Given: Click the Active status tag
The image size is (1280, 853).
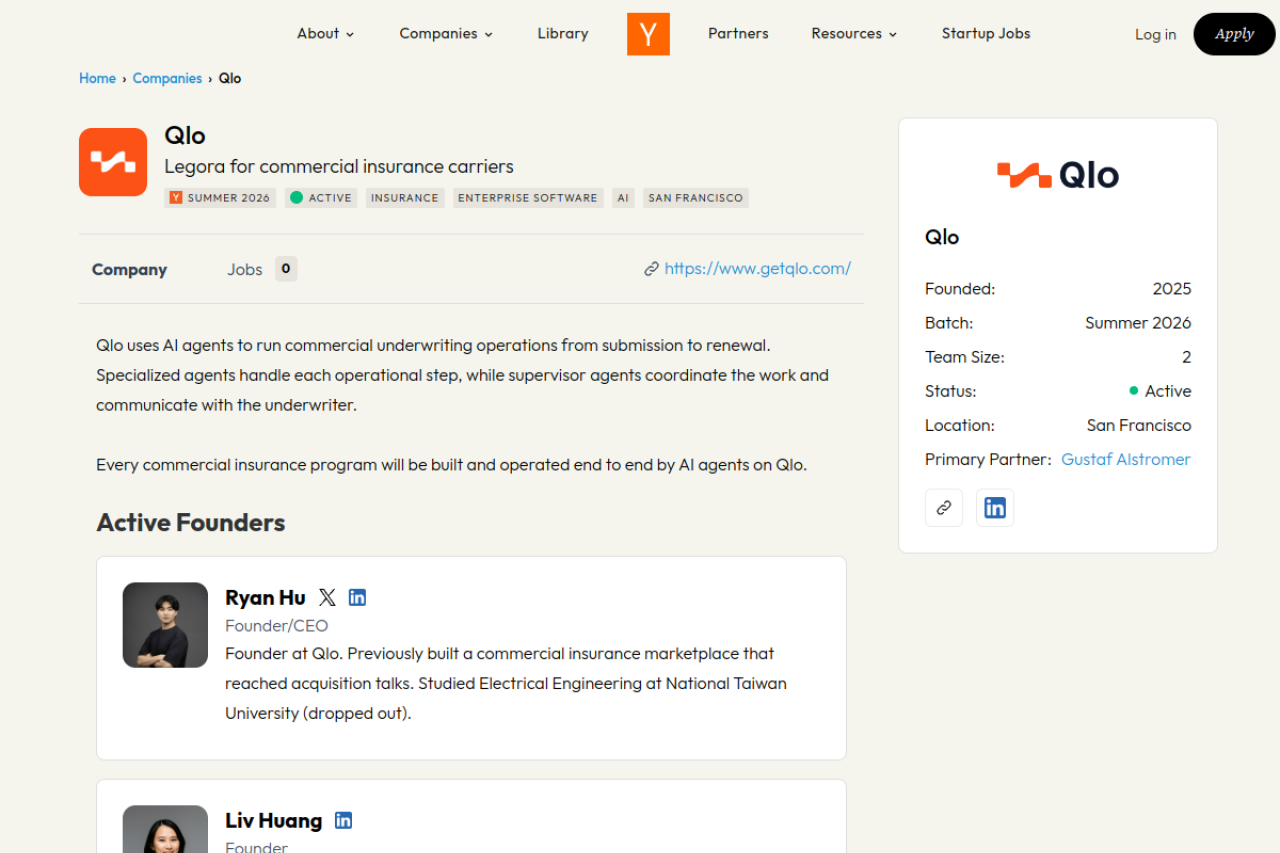Looking at the screenshot, I should 321,198.
